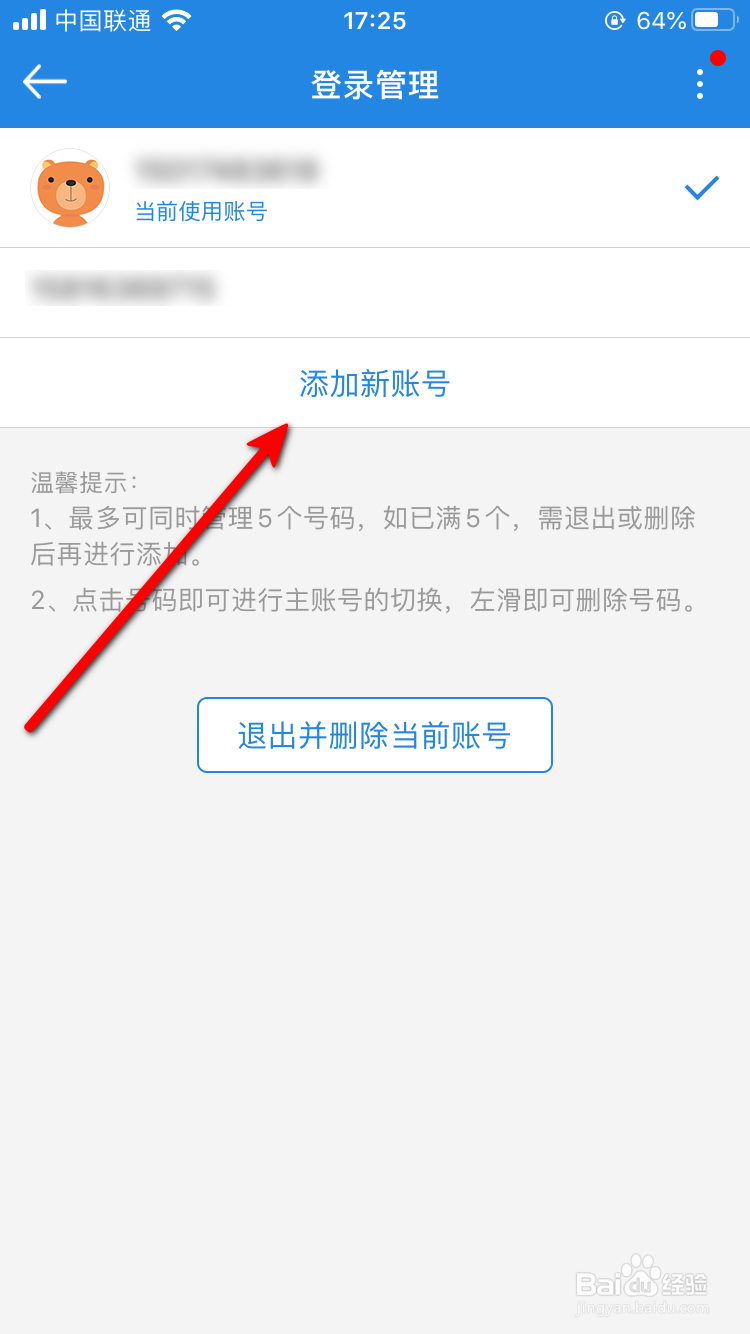This screenshot has width=750, height=1334.
Task: Tap the 当前使用账号 label
Action: 201,211
